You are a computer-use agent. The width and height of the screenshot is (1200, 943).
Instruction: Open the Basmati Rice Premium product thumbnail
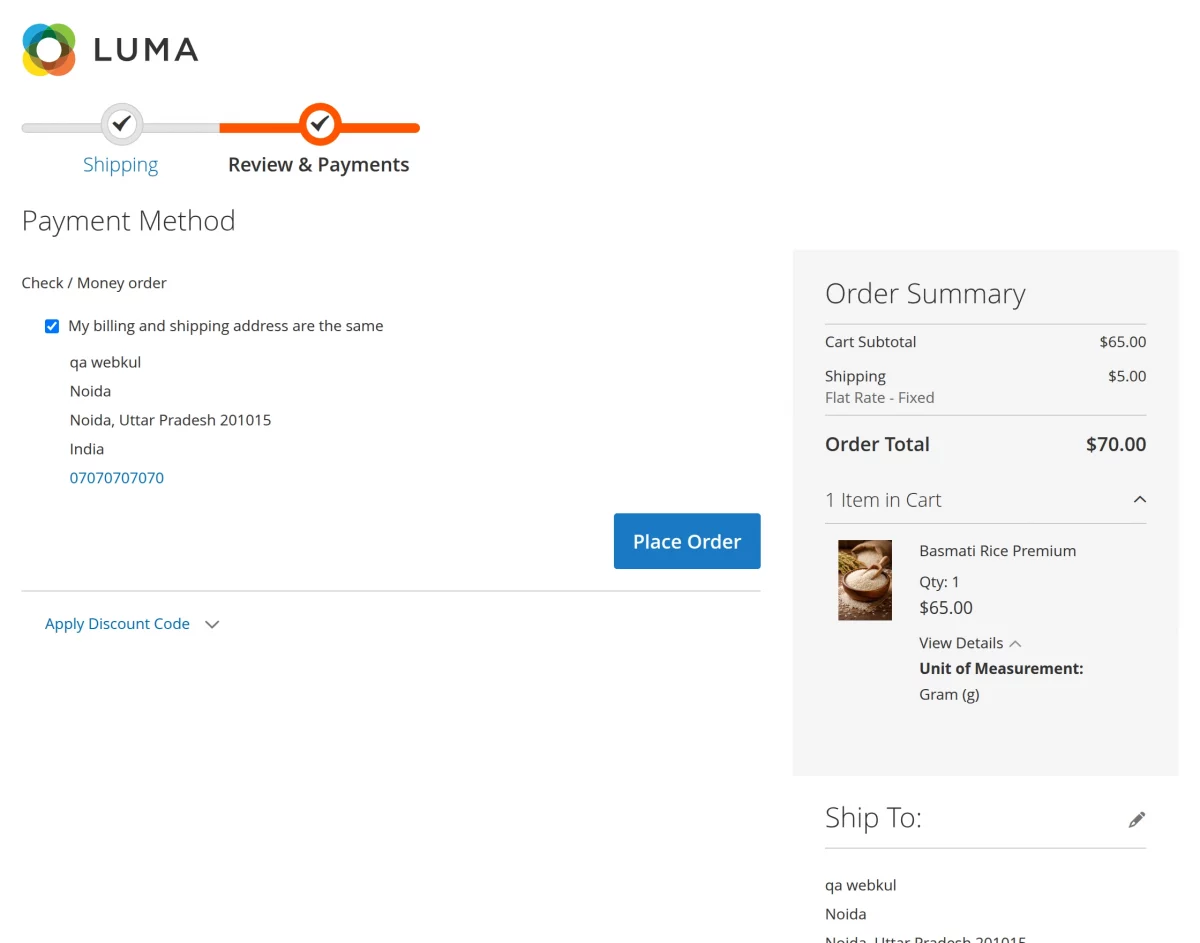pyautogui.click(x=864, y=580)
